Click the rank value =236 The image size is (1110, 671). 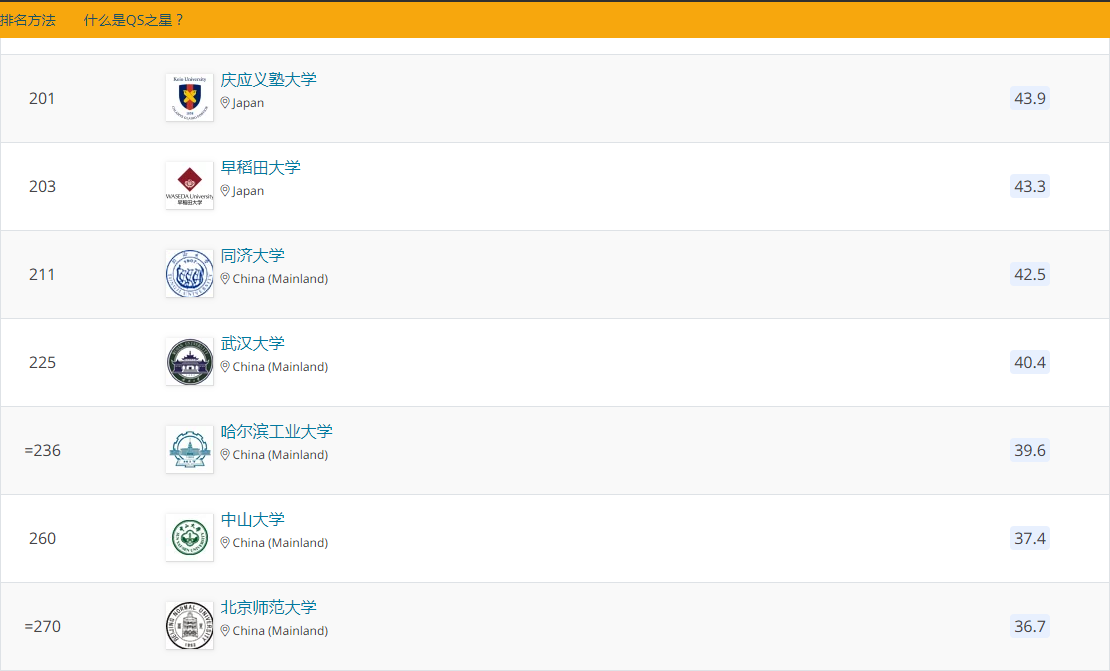(42, 450)
